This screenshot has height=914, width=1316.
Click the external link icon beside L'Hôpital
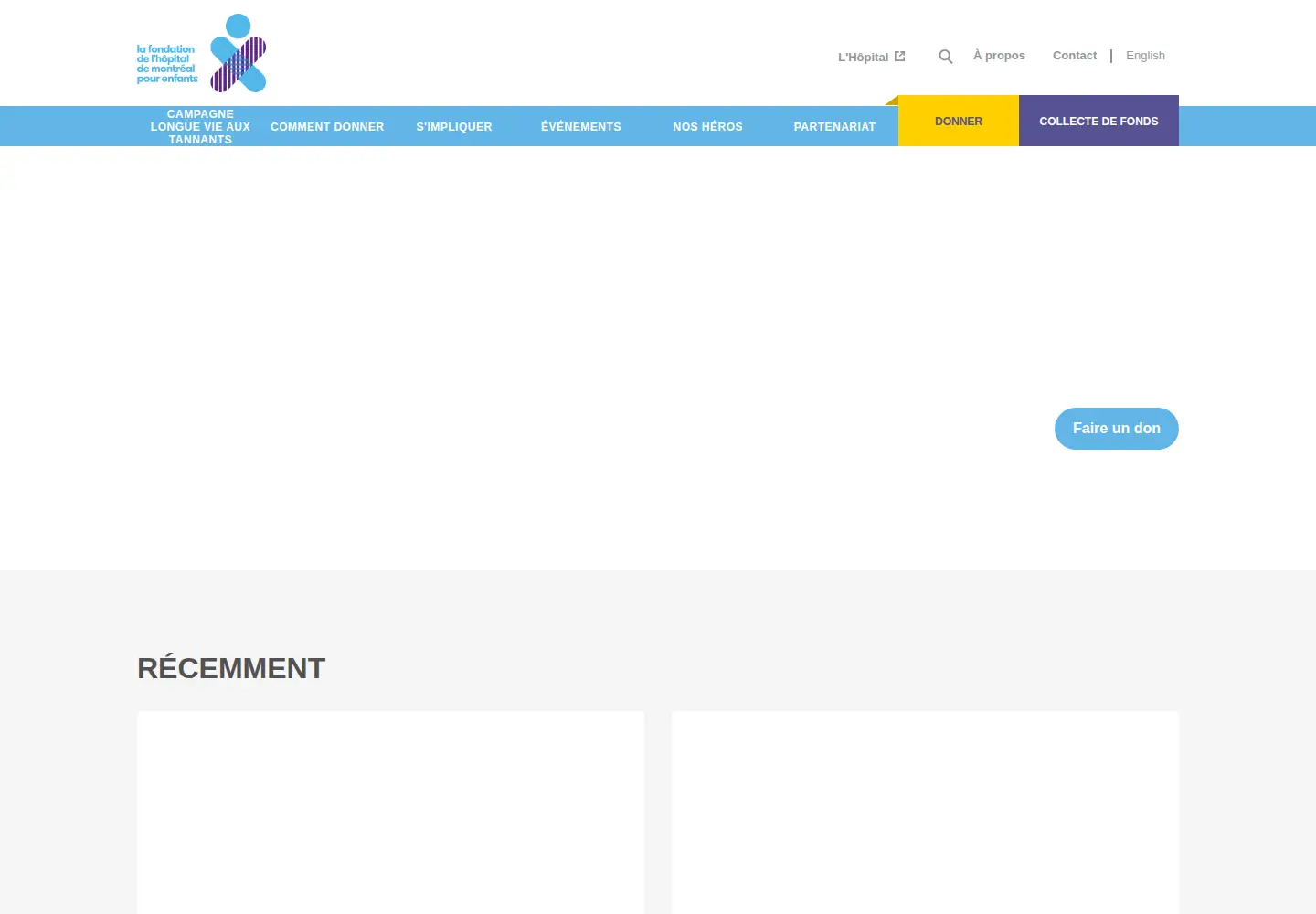(x=899, y=56)
